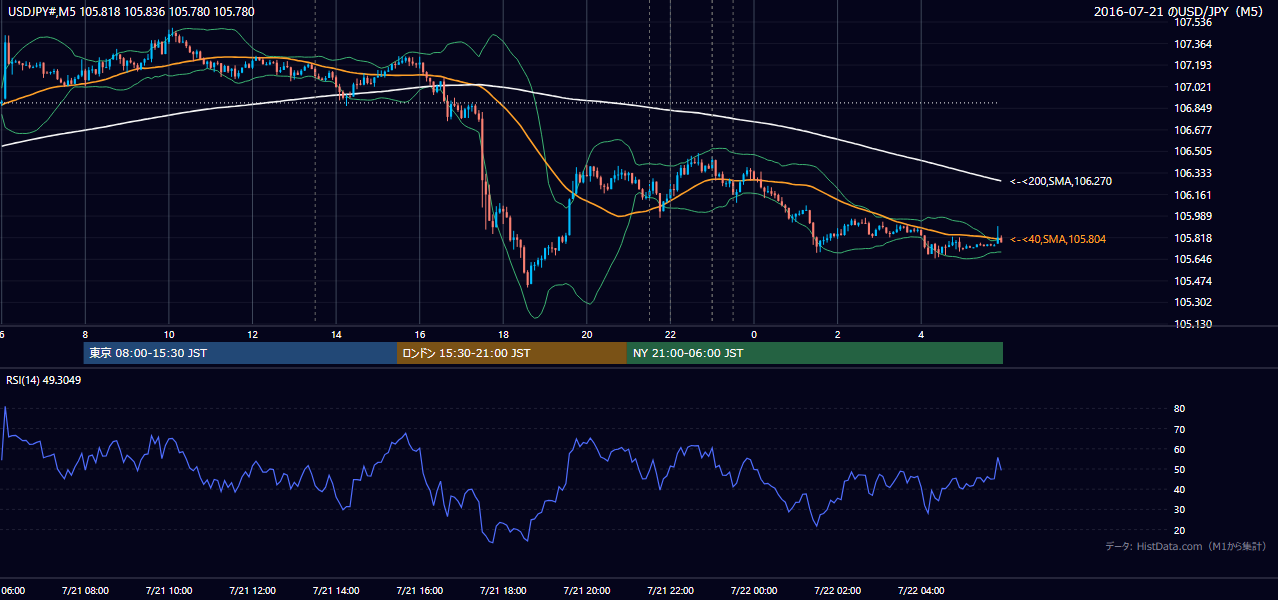Click the 7/21 22:00 time axis label
This screenshot has width=1278, height=600.
tap(670, 591)
